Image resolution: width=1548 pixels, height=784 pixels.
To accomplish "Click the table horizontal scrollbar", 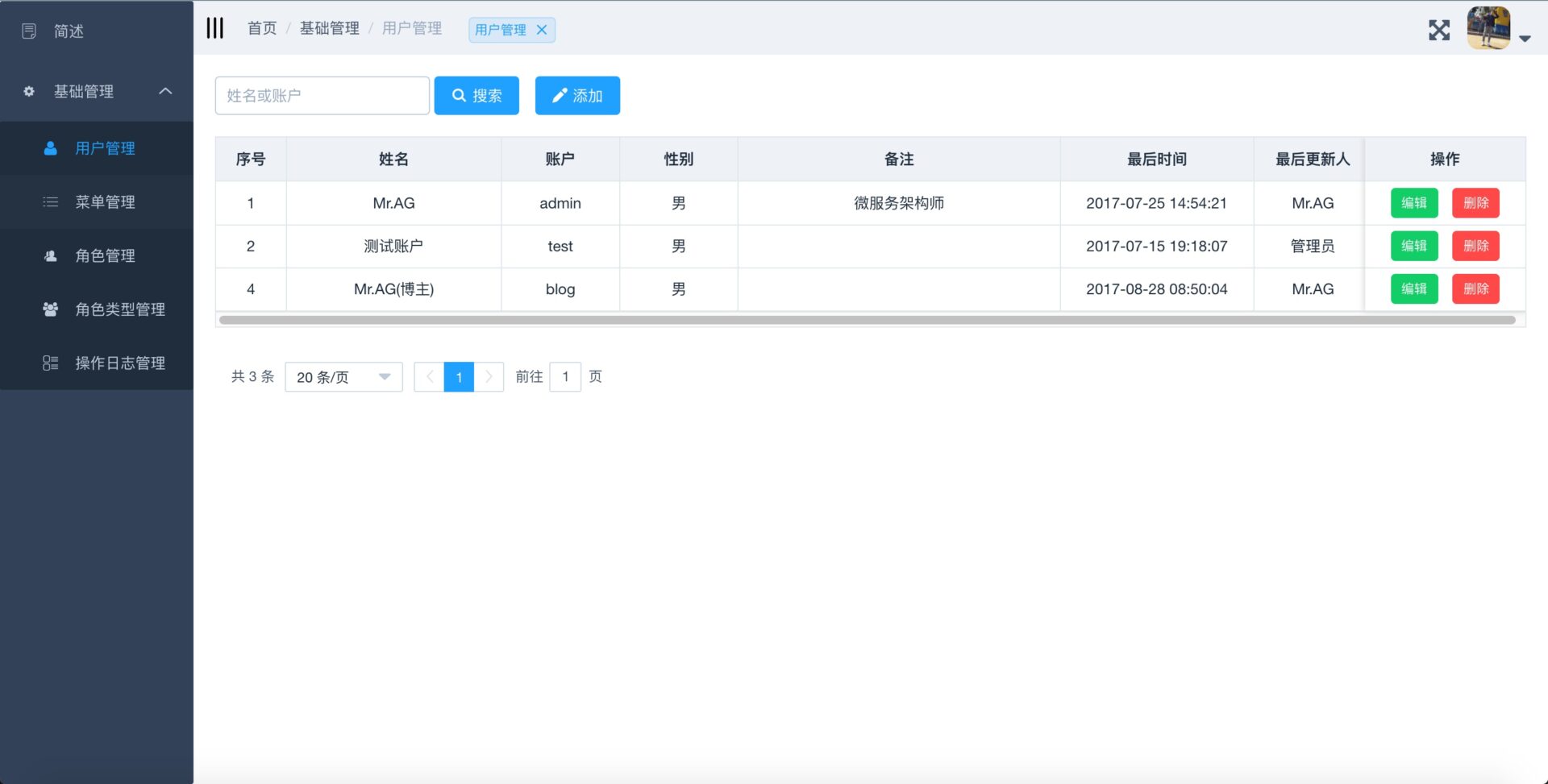I will (x=868, y=320).
